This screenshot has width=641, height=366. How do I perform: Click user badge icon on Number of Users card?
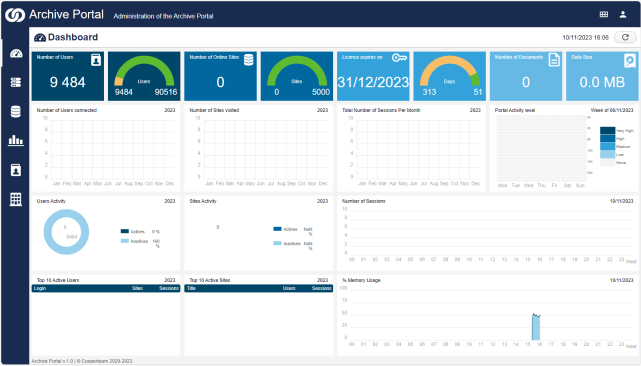click(x=96, y=60)
